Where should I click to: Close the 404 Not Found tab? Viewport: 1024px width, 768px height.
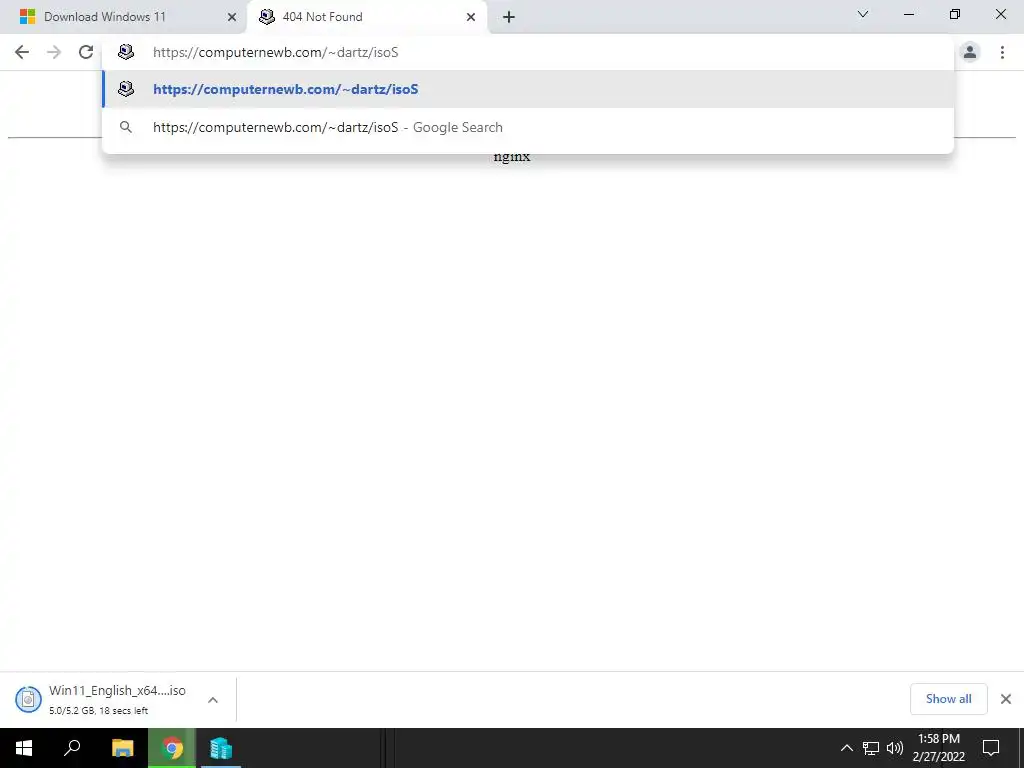click(x=471, y=17)
